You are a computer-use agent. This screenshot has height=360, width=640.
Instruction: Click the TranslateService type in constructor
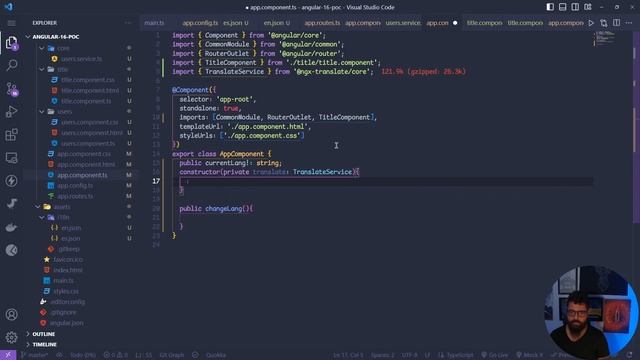322,172
